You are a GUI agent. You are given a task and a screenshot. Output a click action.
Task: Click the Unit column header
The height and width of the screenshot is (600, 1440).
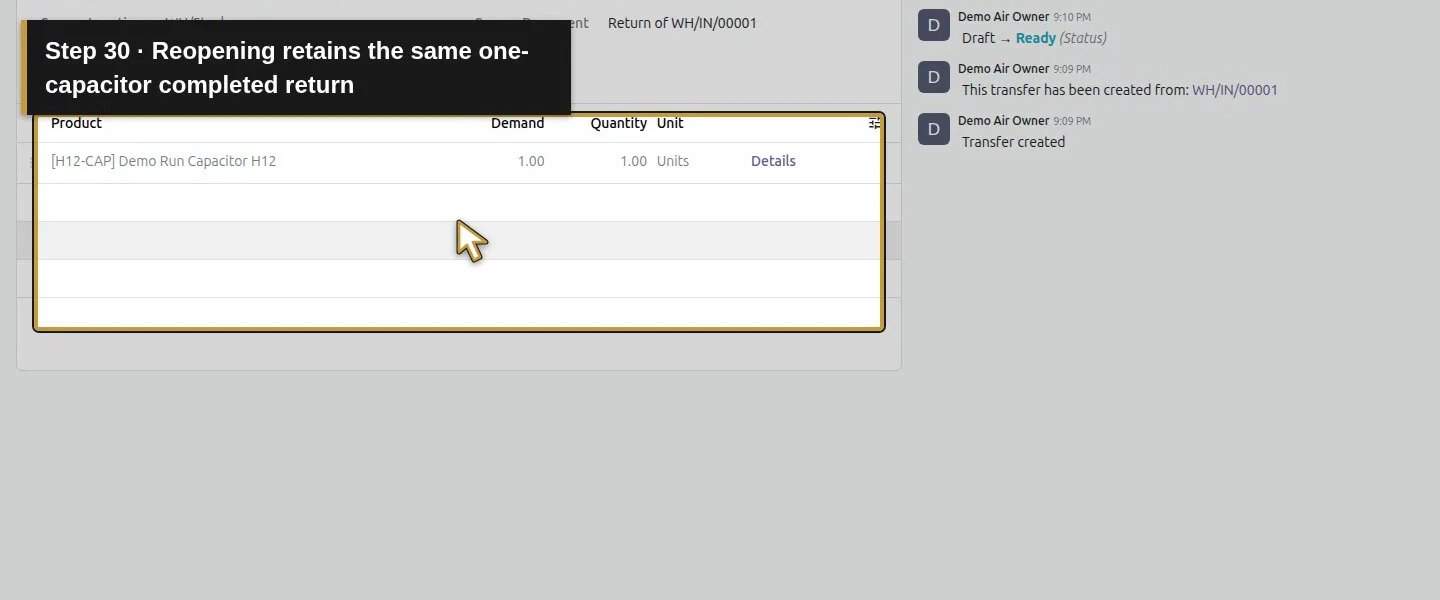pos(670,123)
